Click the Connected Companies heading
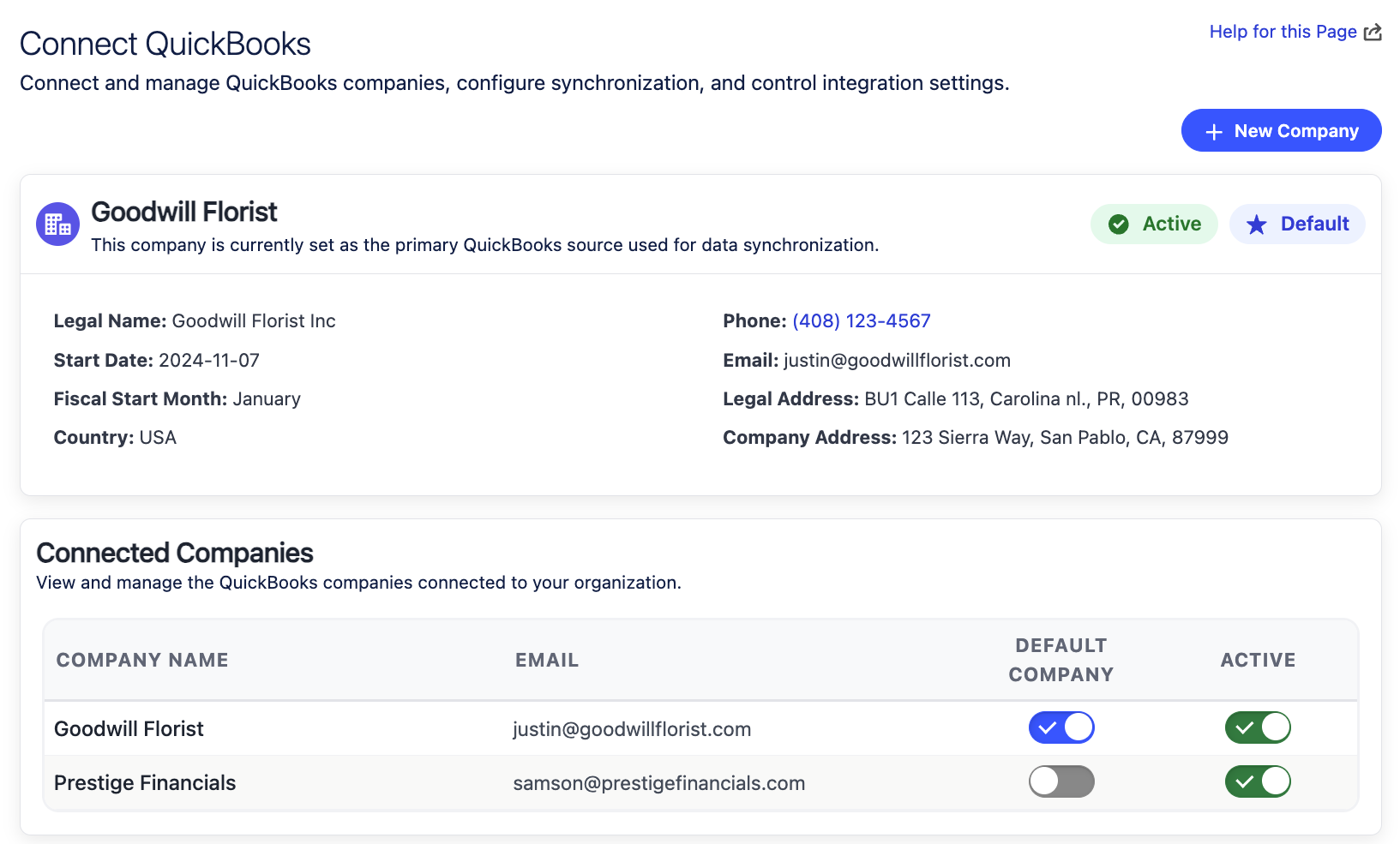The image size is (1400, 844). coord(175,553)
